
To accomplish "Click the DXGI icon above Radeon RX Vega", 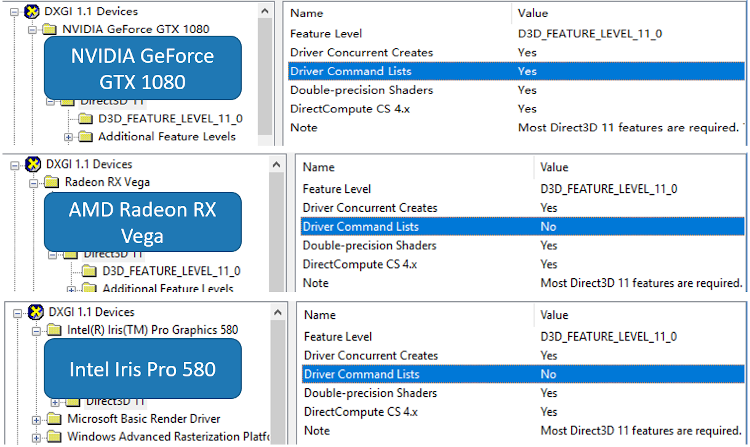I will click(x=32, y=164).
